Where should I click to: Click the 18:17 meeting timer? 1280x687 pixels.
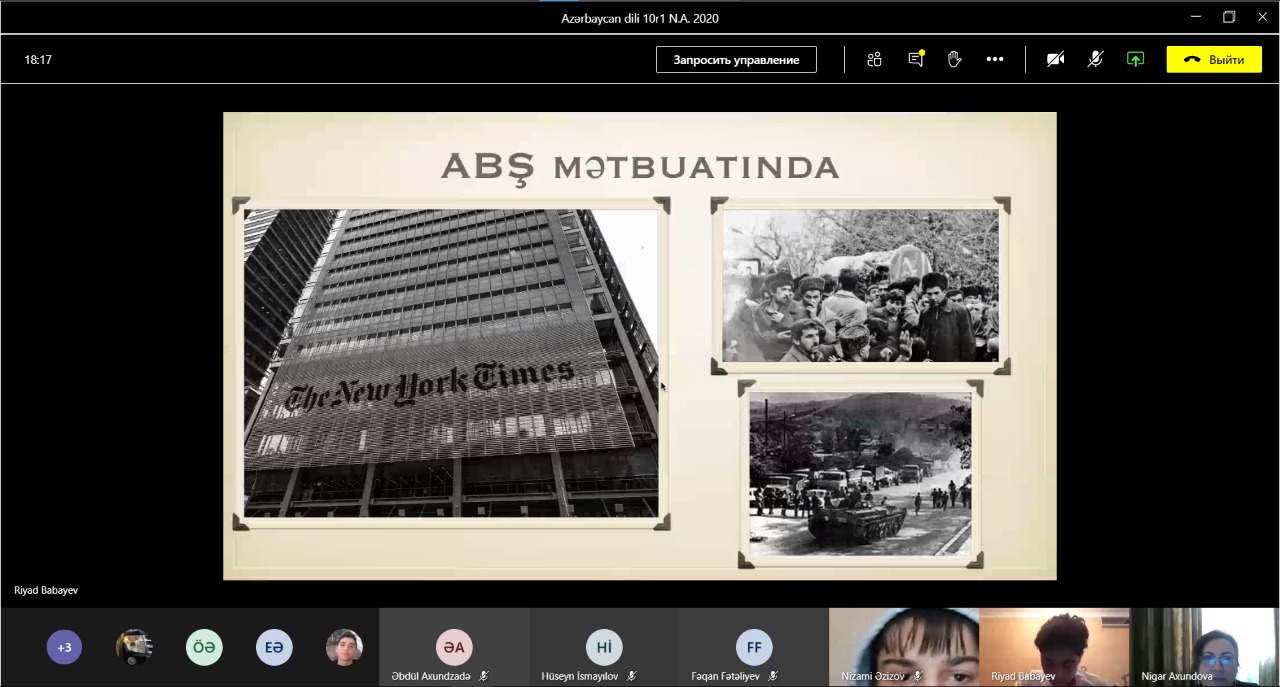[38, 60]
